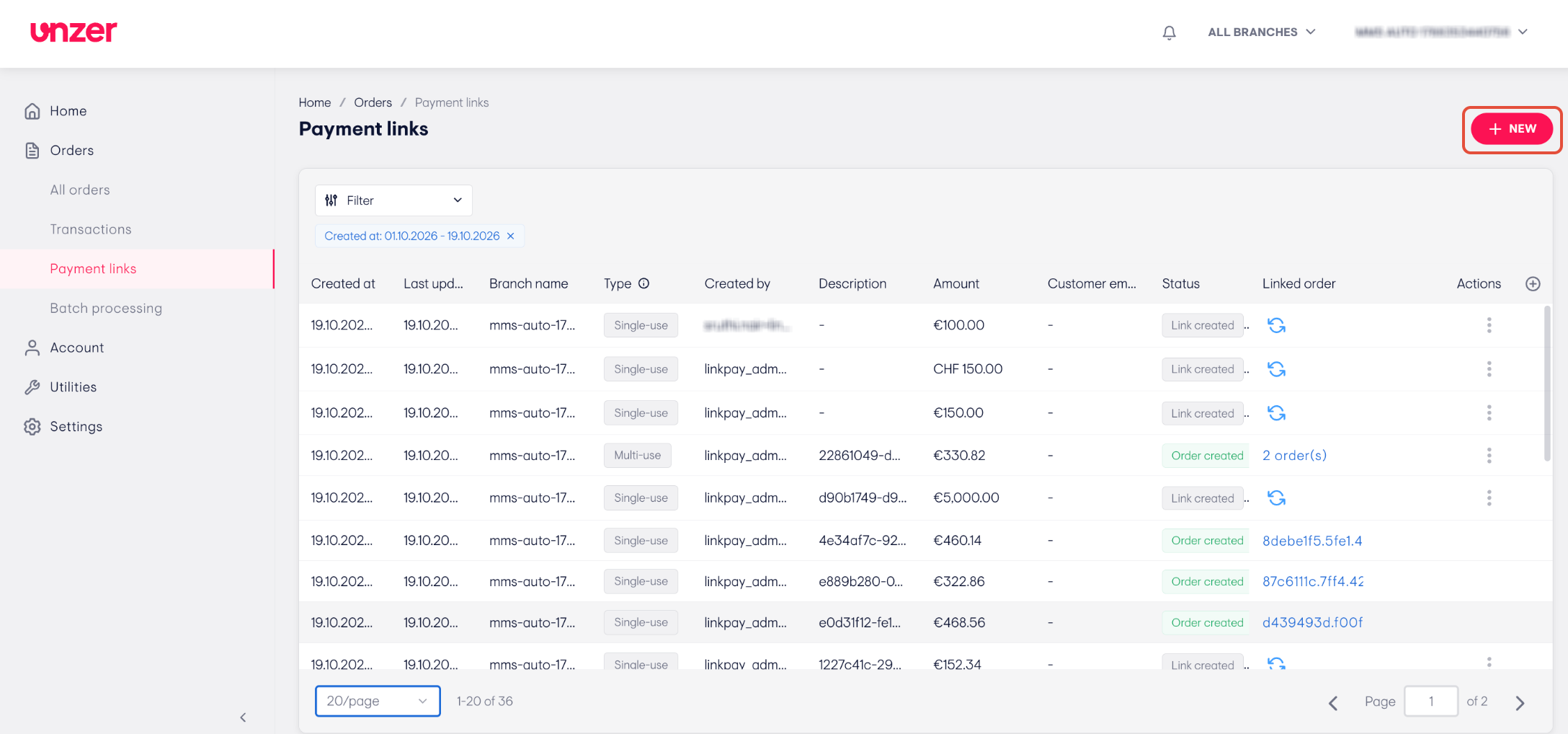Open the notifications bell

point(1169,32)
